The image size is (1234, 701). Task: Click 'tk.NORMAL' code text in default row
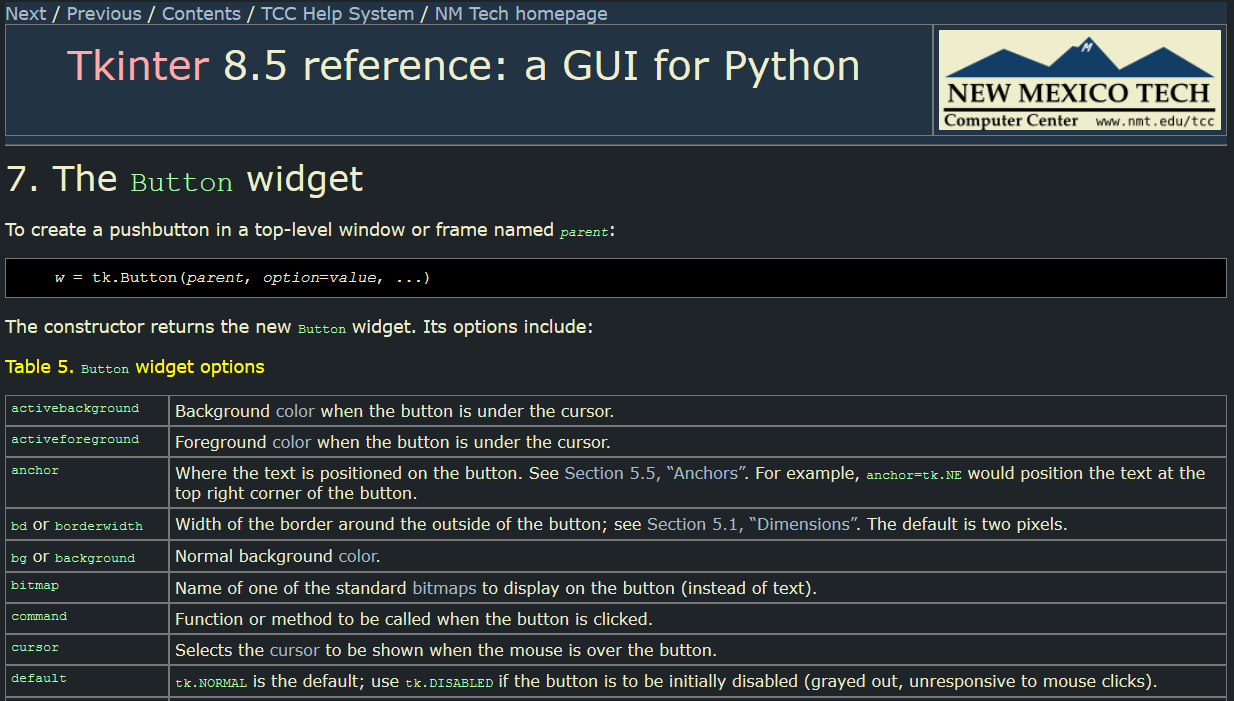[211, 683]
